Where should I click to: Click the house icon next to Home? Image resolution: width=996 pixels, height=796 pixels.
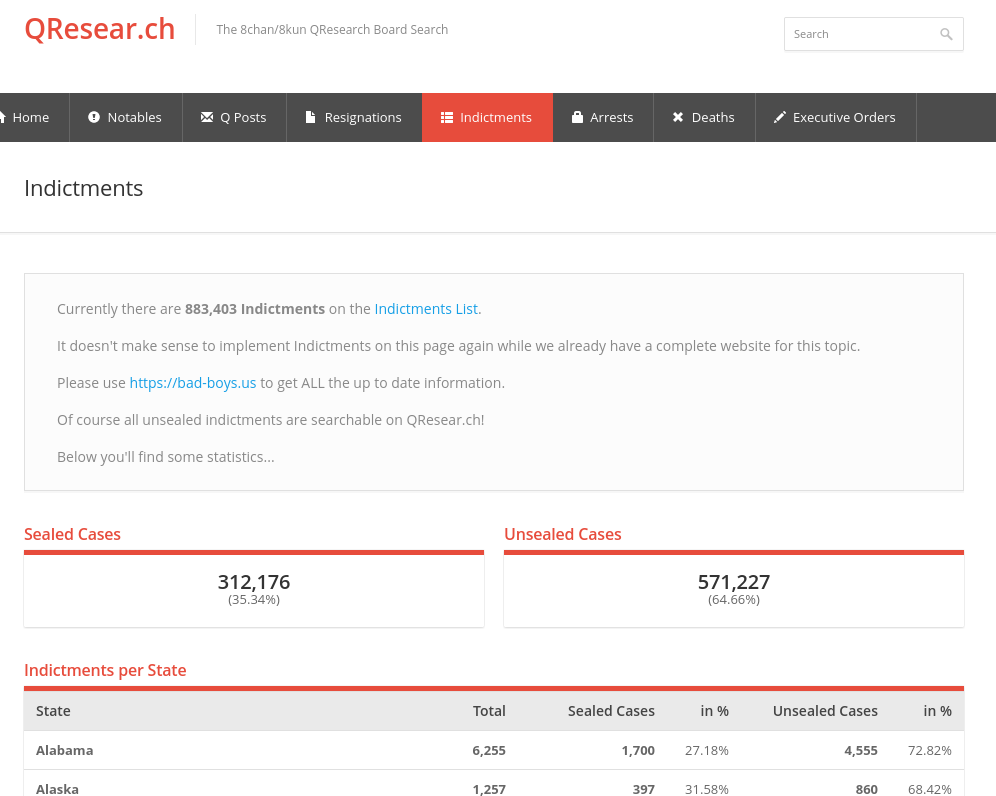[3, 117]
